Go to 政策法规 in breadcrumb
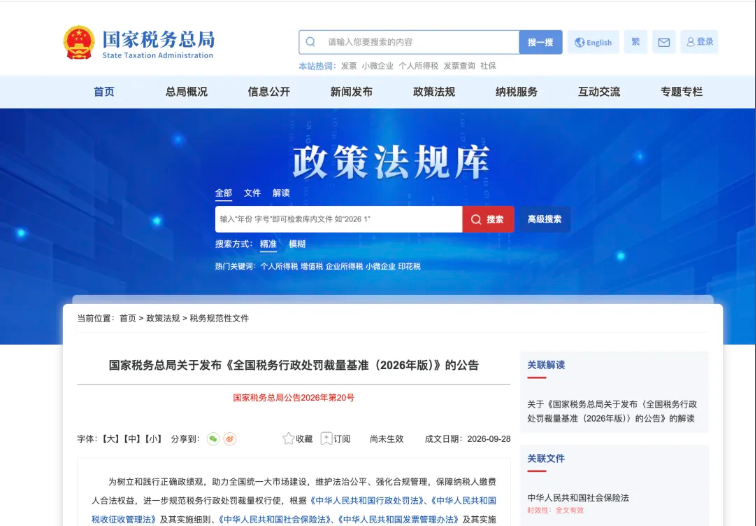Viewport: 756px width, 526px height. coord(163,318)
